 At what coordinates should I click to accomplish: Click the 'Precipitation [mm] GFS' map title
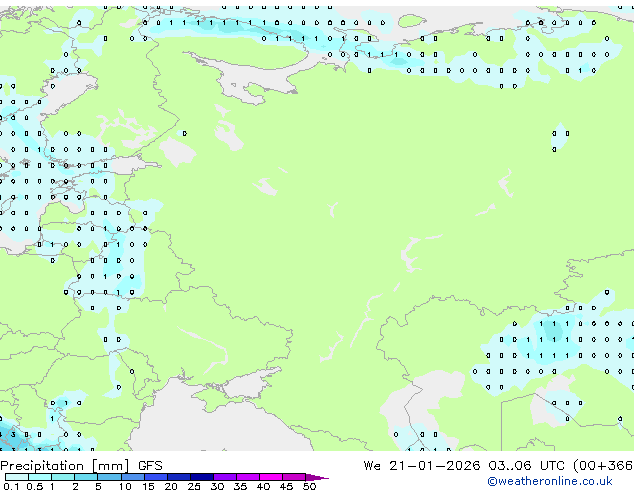(x=81, y=466)
